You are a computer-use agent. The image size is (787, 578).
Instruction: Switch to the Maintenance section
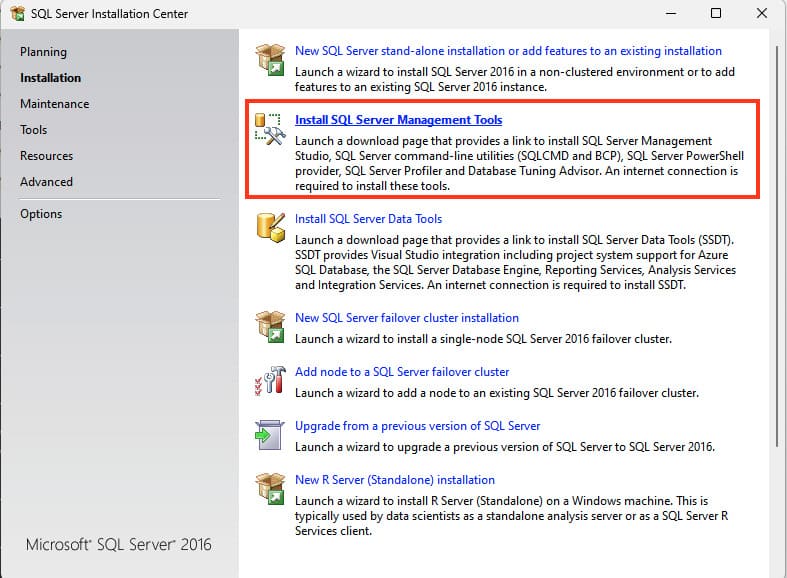click(x=54, y=104)
